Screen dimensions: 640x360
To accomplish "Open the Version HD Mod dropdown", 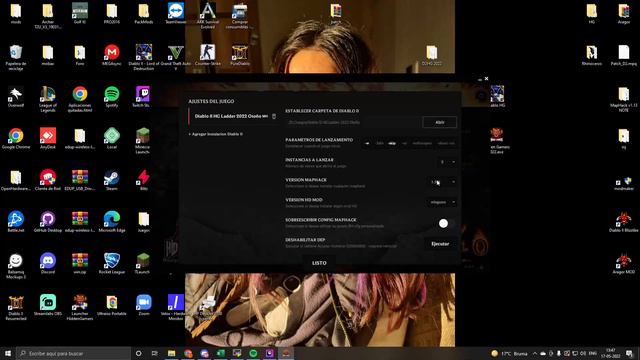I will pos(442,202).
